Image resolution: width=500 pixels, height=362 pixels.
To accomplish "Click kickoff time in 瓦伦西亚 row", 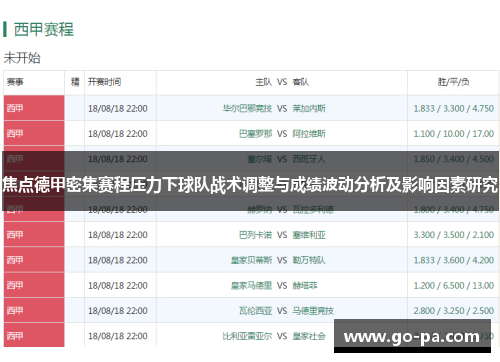I will [118, 311].
